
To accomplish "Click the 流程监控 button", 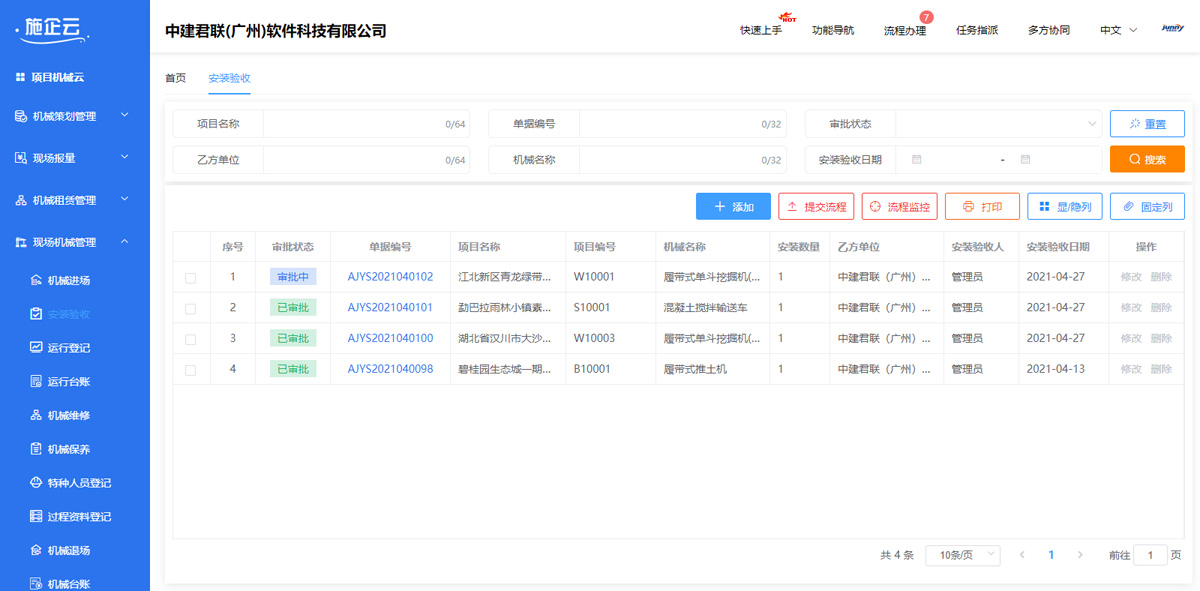I will click(x=900, y=207).
